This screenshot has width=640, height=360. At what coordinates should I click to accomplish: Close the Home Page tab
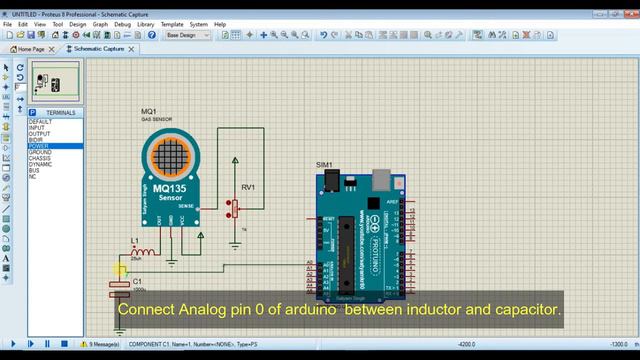pyautogui.click(x=51, y=49)
